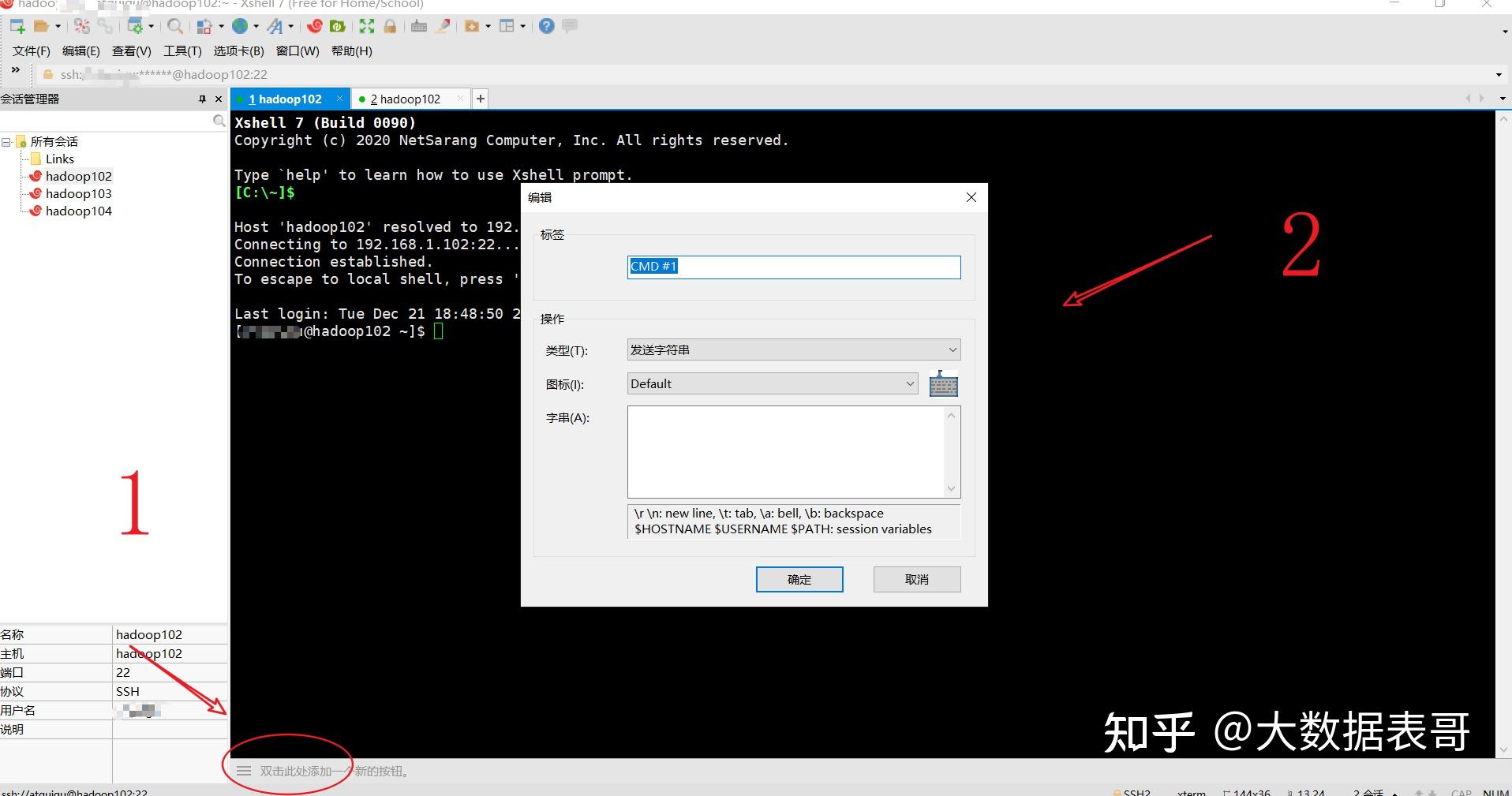Select hadoop104 in session tree

point(78,211)
